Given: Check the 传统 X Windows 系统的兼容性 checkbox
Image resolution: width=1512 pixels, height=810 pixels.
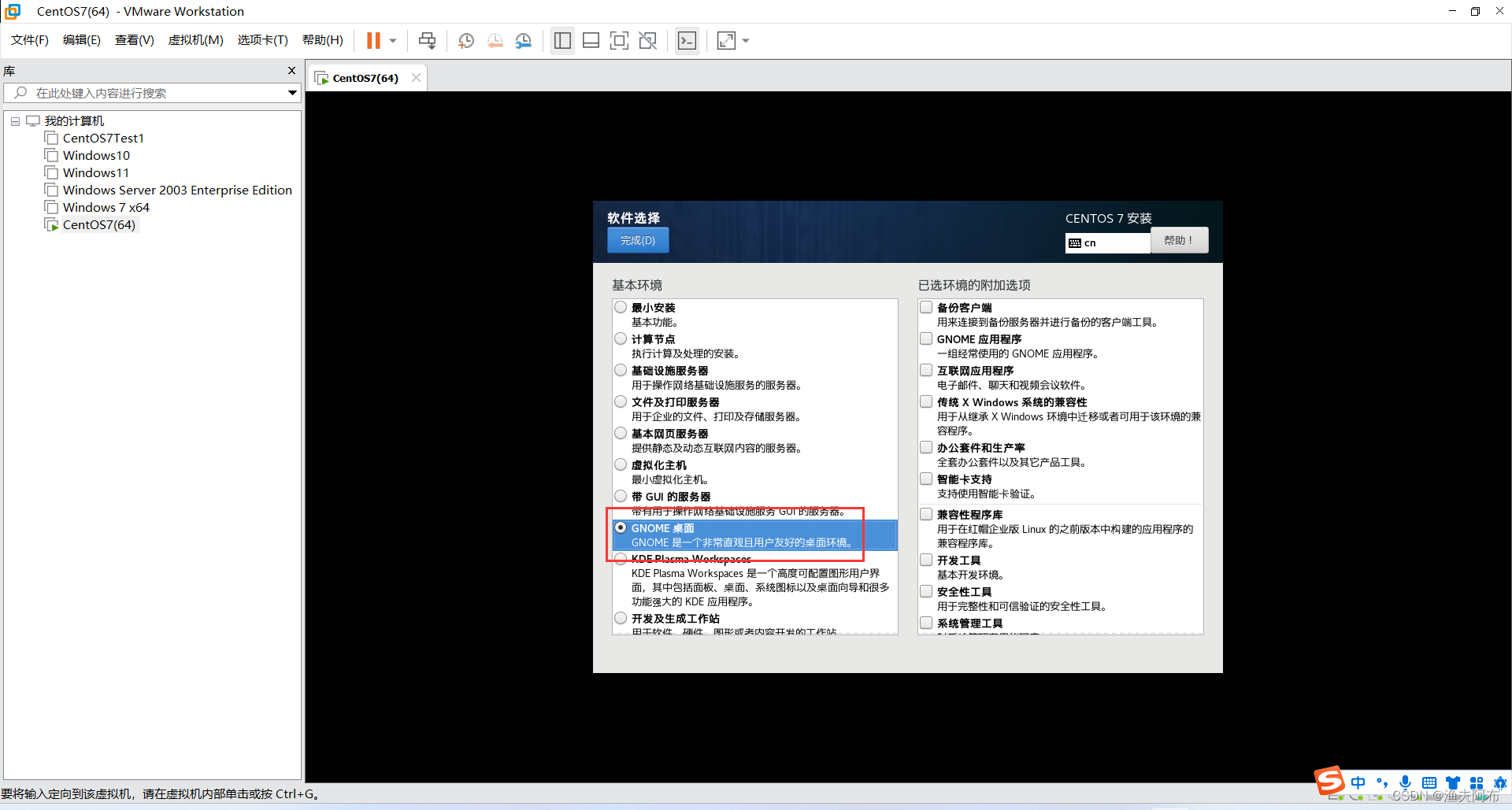Looking at the screenshot, I should pos(926,402).
